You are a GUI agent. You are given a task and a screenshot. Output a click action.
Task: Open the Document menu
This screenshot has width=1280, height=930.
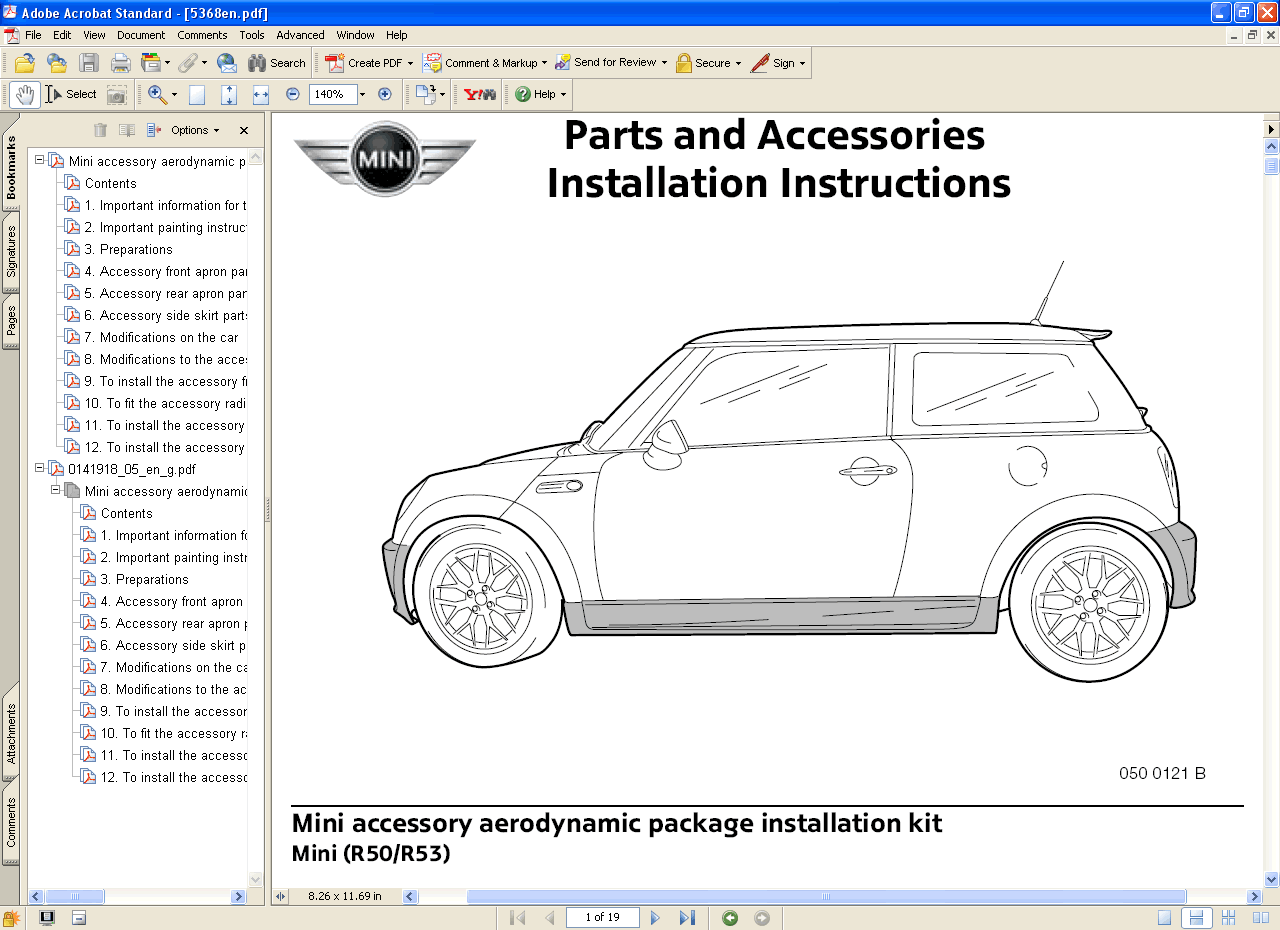[x=141, y=35]
